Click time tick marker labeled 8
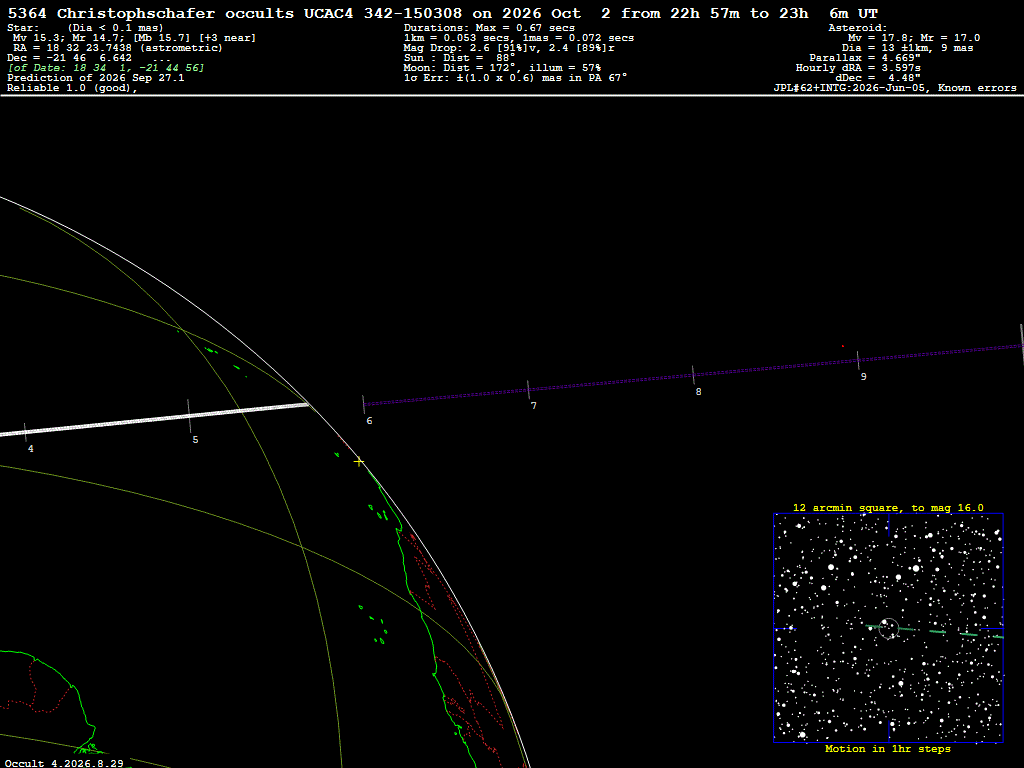The width and height of the screenshot is (1024, 768). [x=693, y=376]
